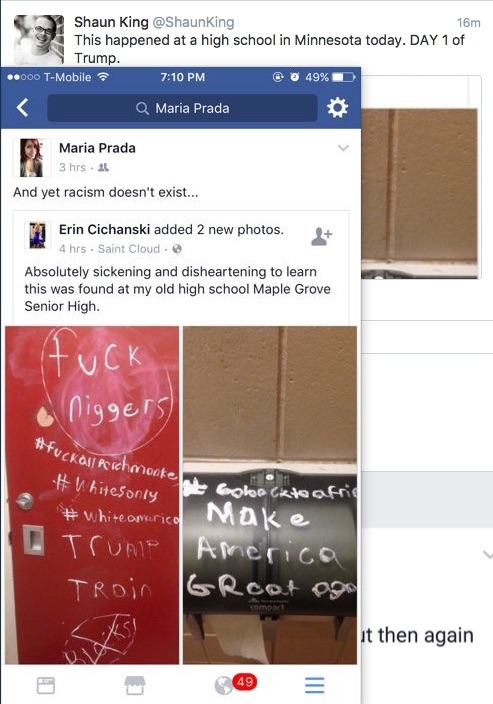
Task: Open Shaun King's profile picture
Action: click(x=39, y=40)
